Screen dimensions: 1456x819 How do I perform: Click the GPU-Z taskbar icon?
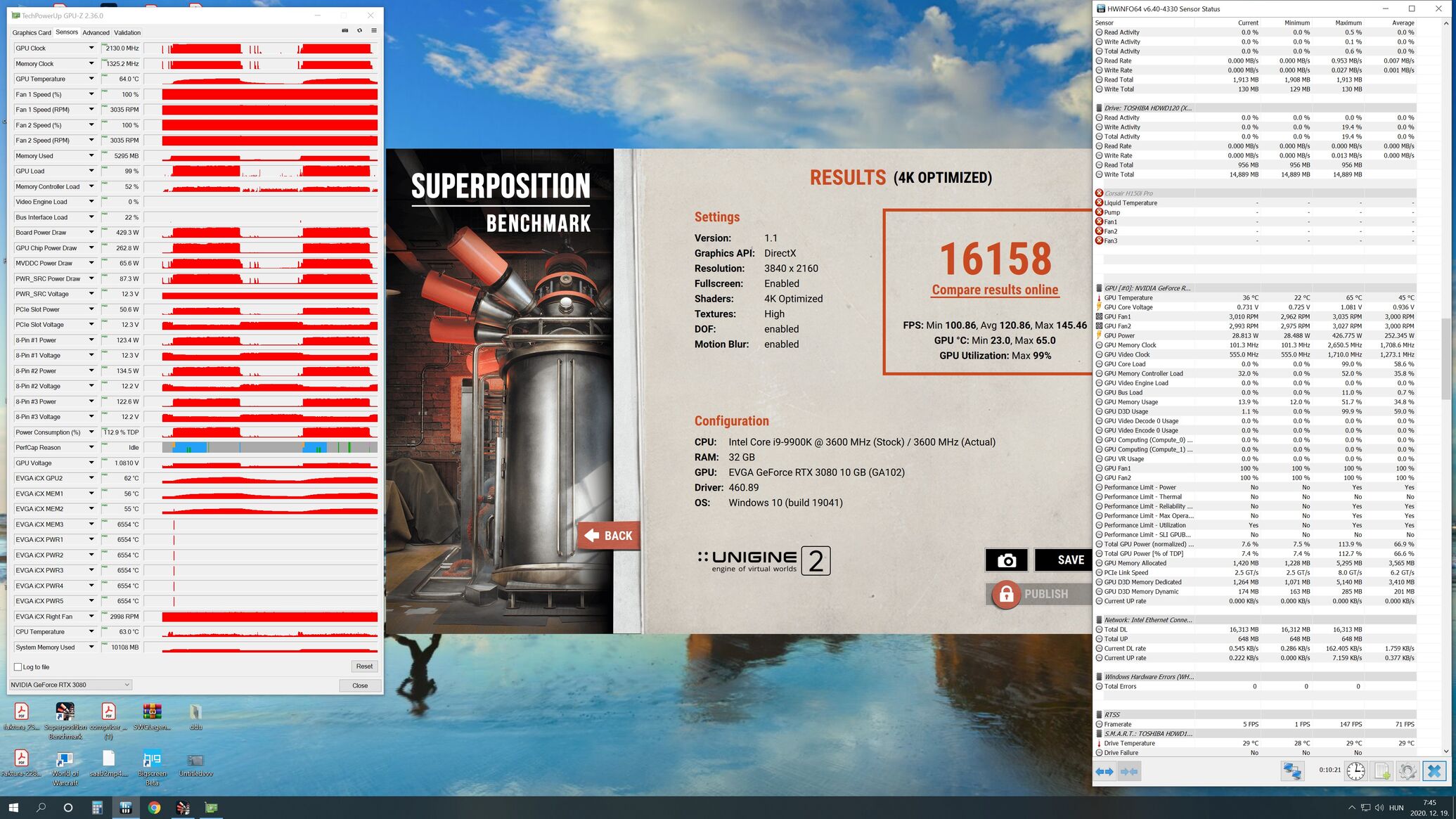[211, 808]
